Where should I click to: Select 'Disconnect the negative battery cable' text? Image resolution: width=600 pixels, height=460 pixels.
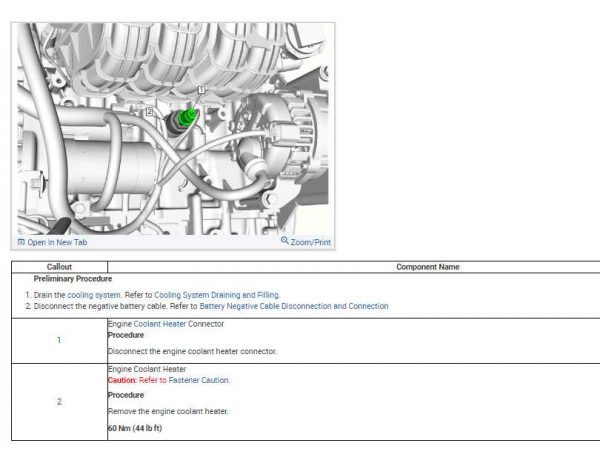pyautogui.click(x=100, y=306)
